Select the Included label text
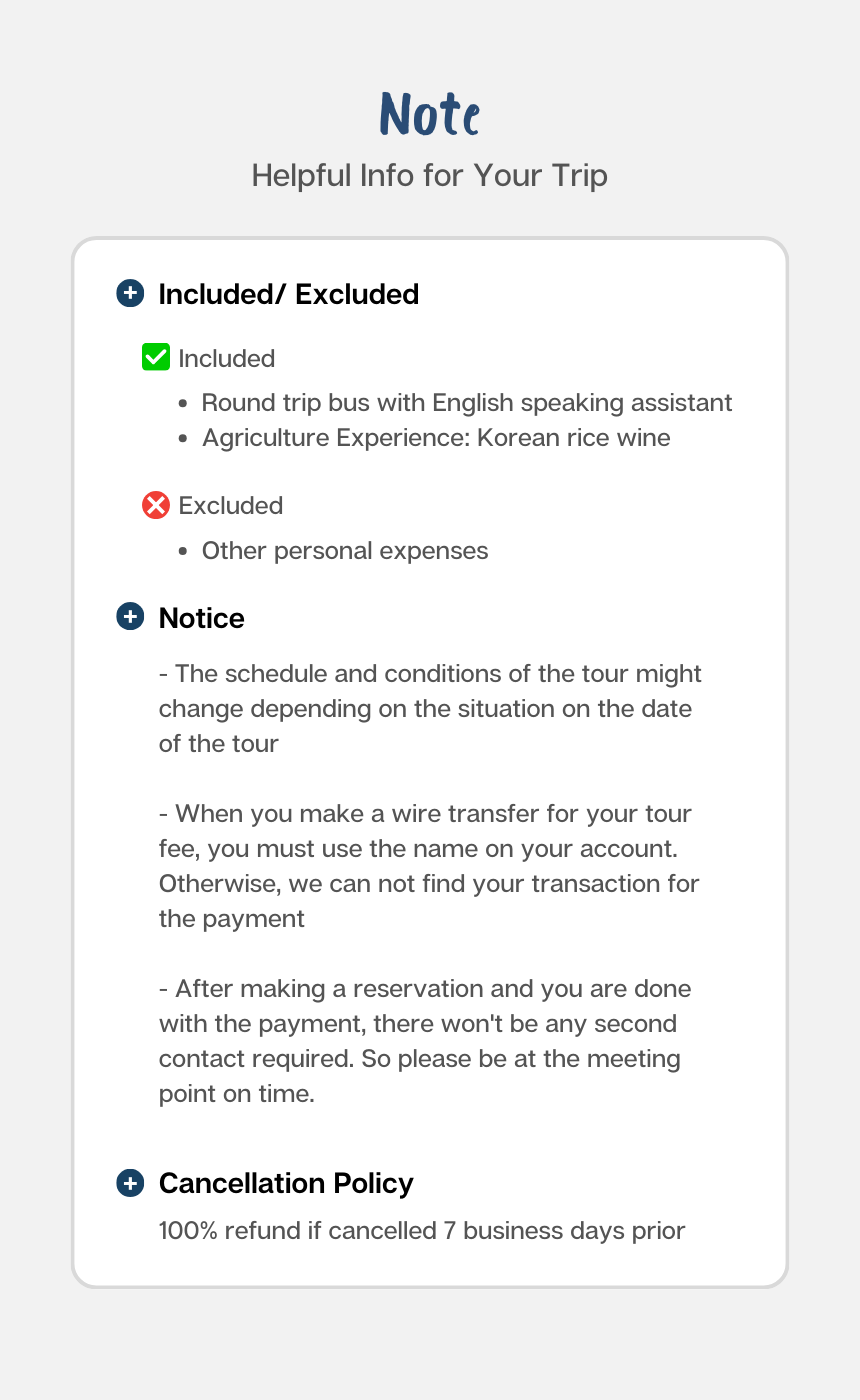Viewport: 860px width, 1400px height. [227, 358]
